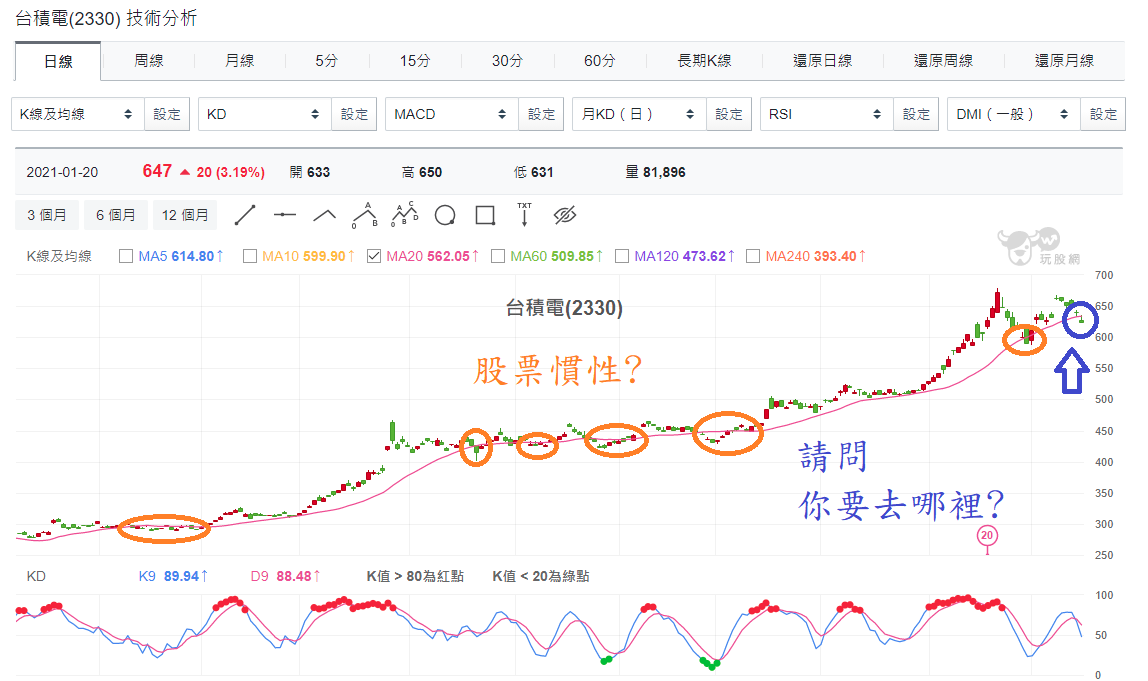Image resolution: width=1148 pixels, height=681 pixels.
Task: Switch to the 月線 tab
Action: 239,61
